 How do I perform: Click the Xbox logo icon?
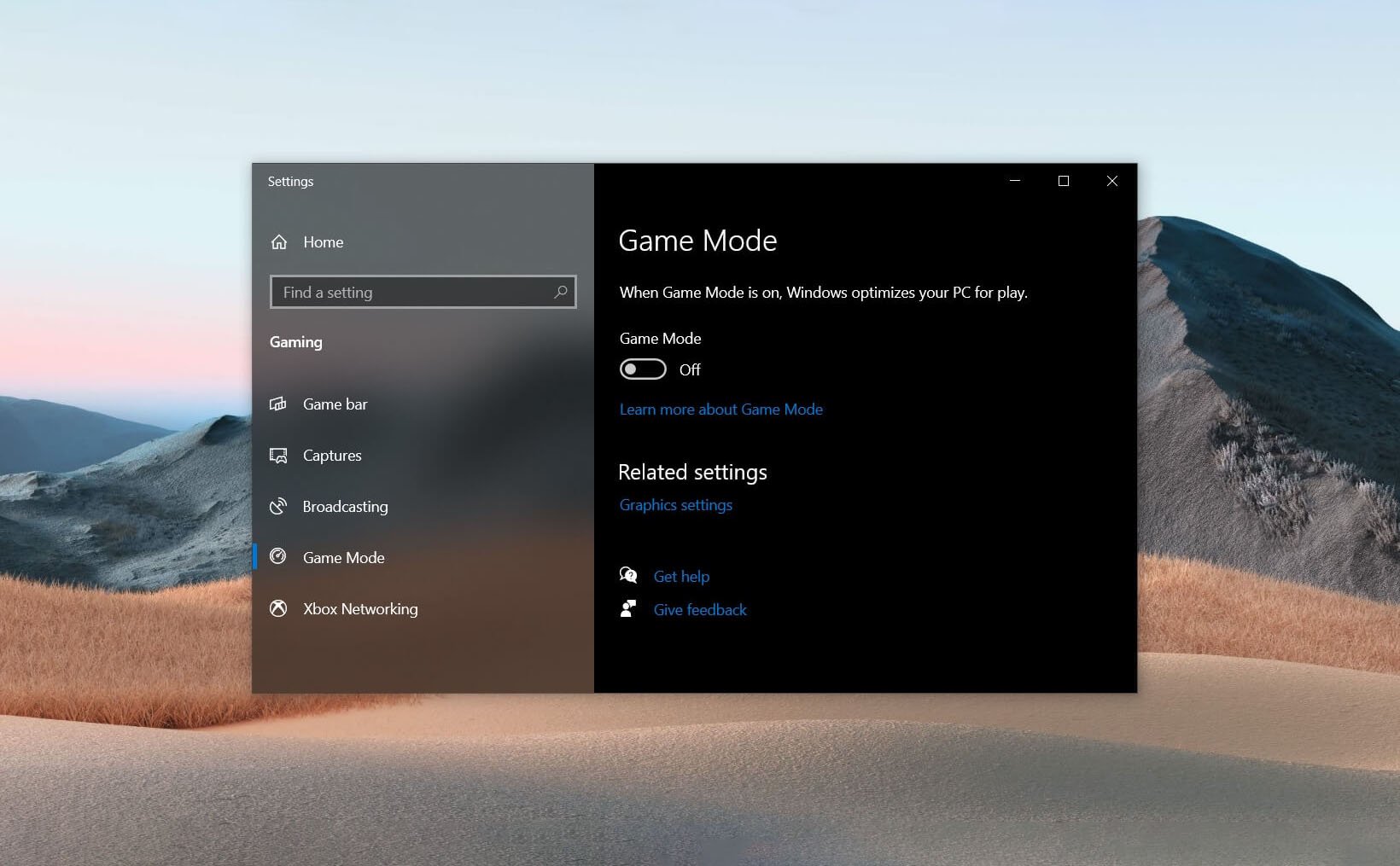click(278, 608)
